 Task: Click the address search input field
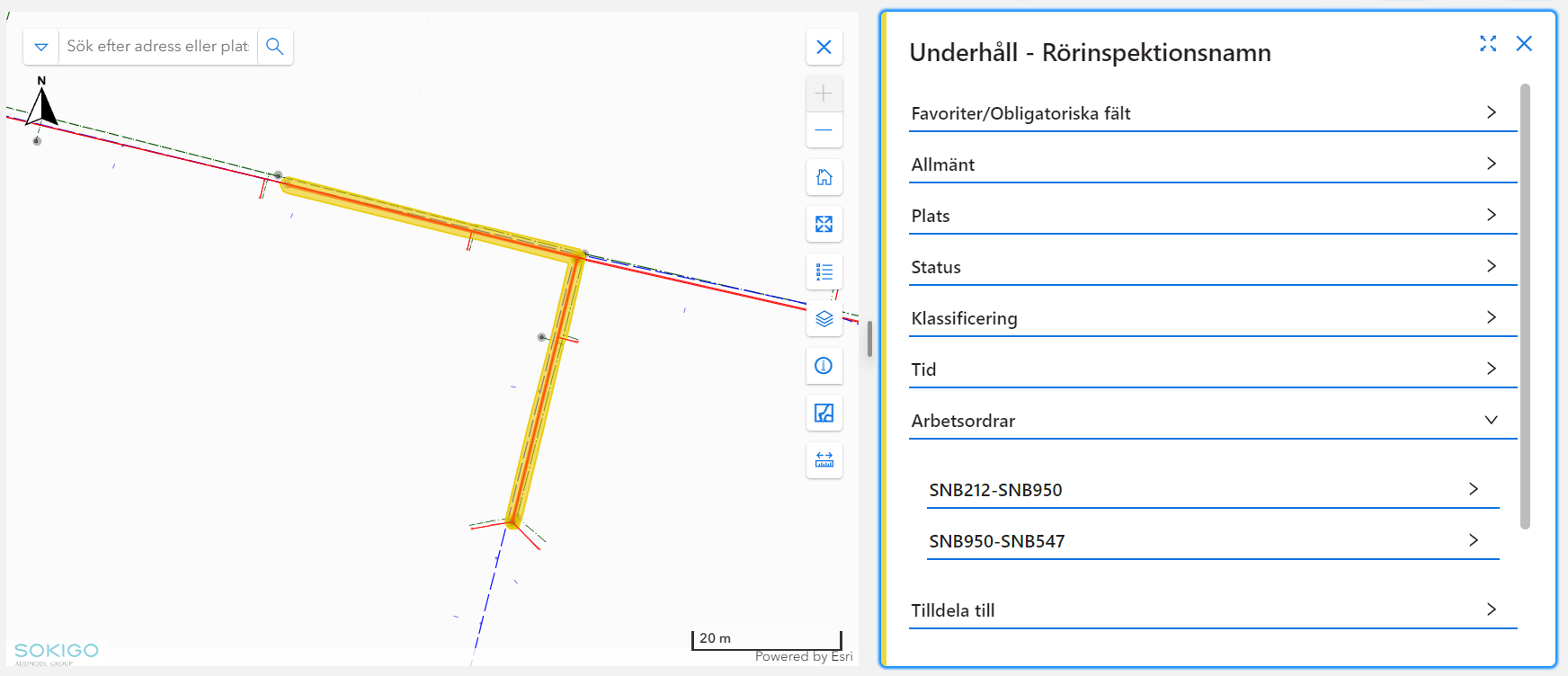(158, 47)
